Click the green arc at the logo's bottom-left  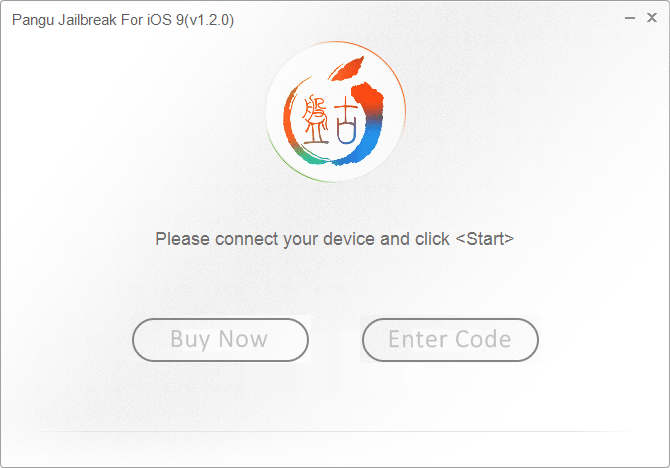click(x=293, y=163)
